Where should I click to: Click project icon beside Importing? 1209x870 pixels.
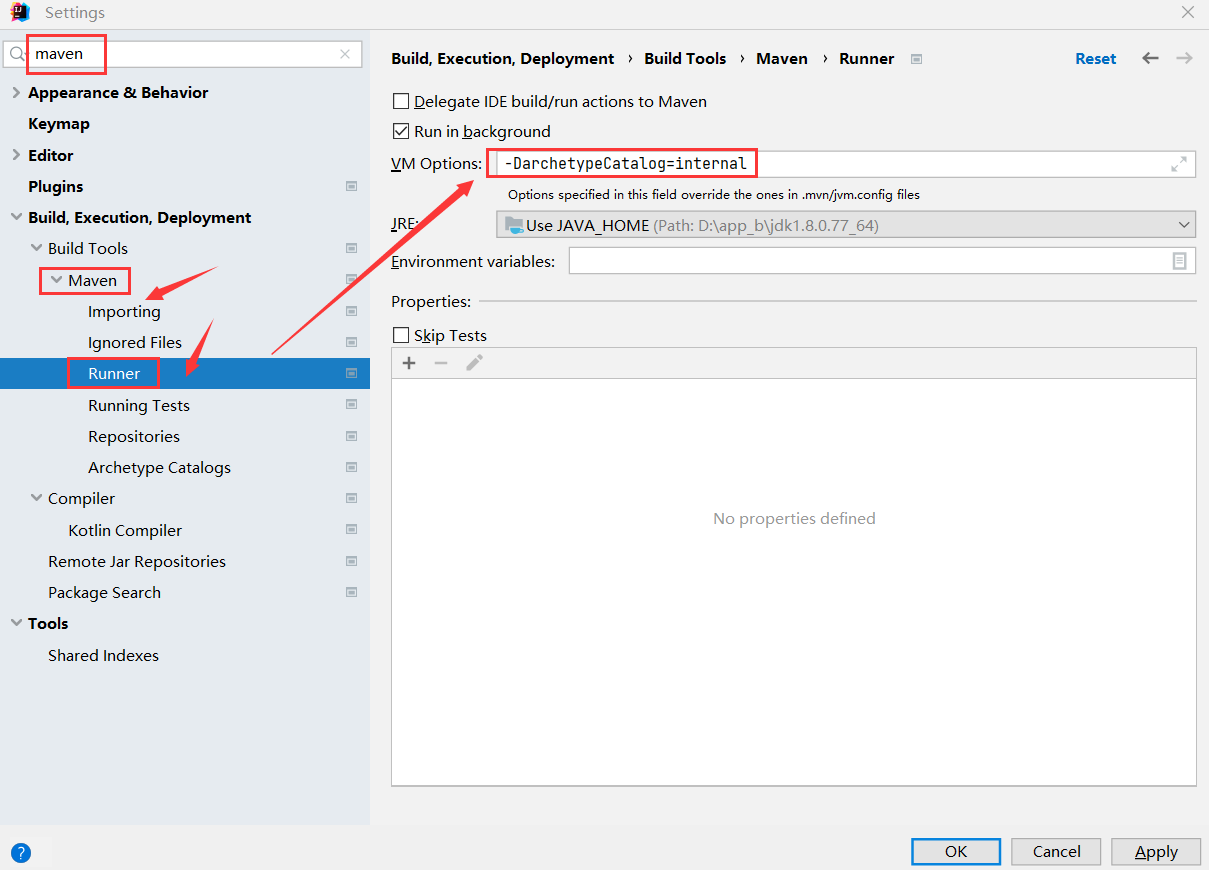(x=351, y=311)
